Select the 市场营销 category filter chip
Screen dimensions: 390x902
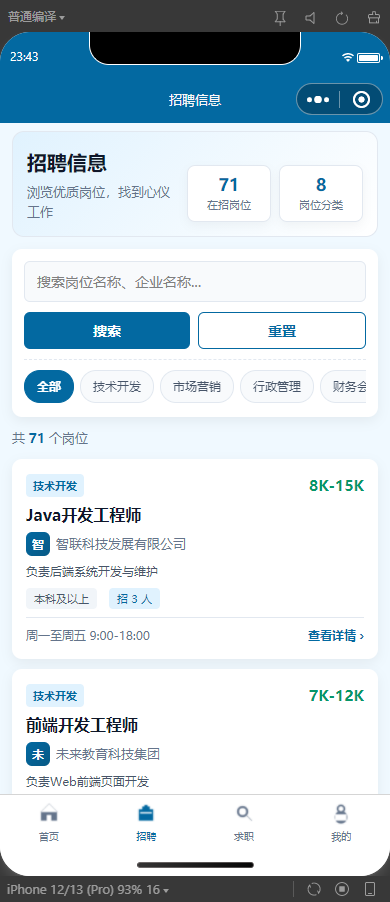point(197,387)
